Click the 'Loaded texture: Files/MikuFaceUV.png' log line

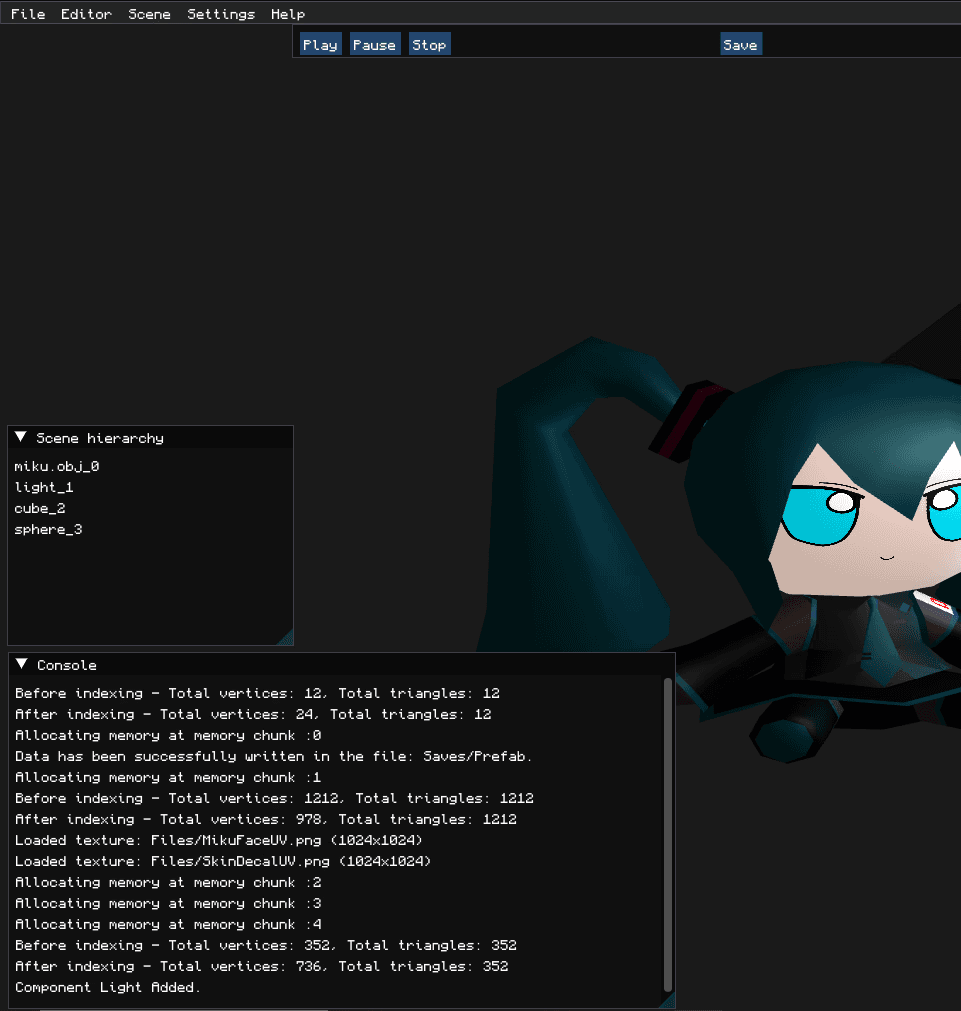pyautogui.click(x=219, y=840)
